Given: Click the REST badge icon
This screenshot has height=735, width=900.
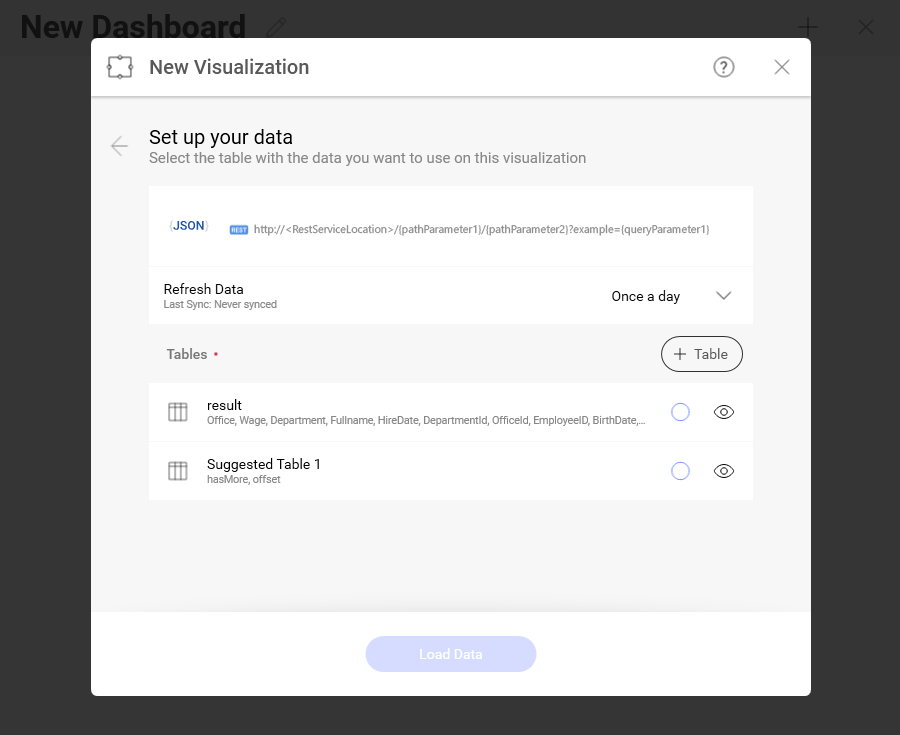Looking at the screenshot, I should click(239, 229).
